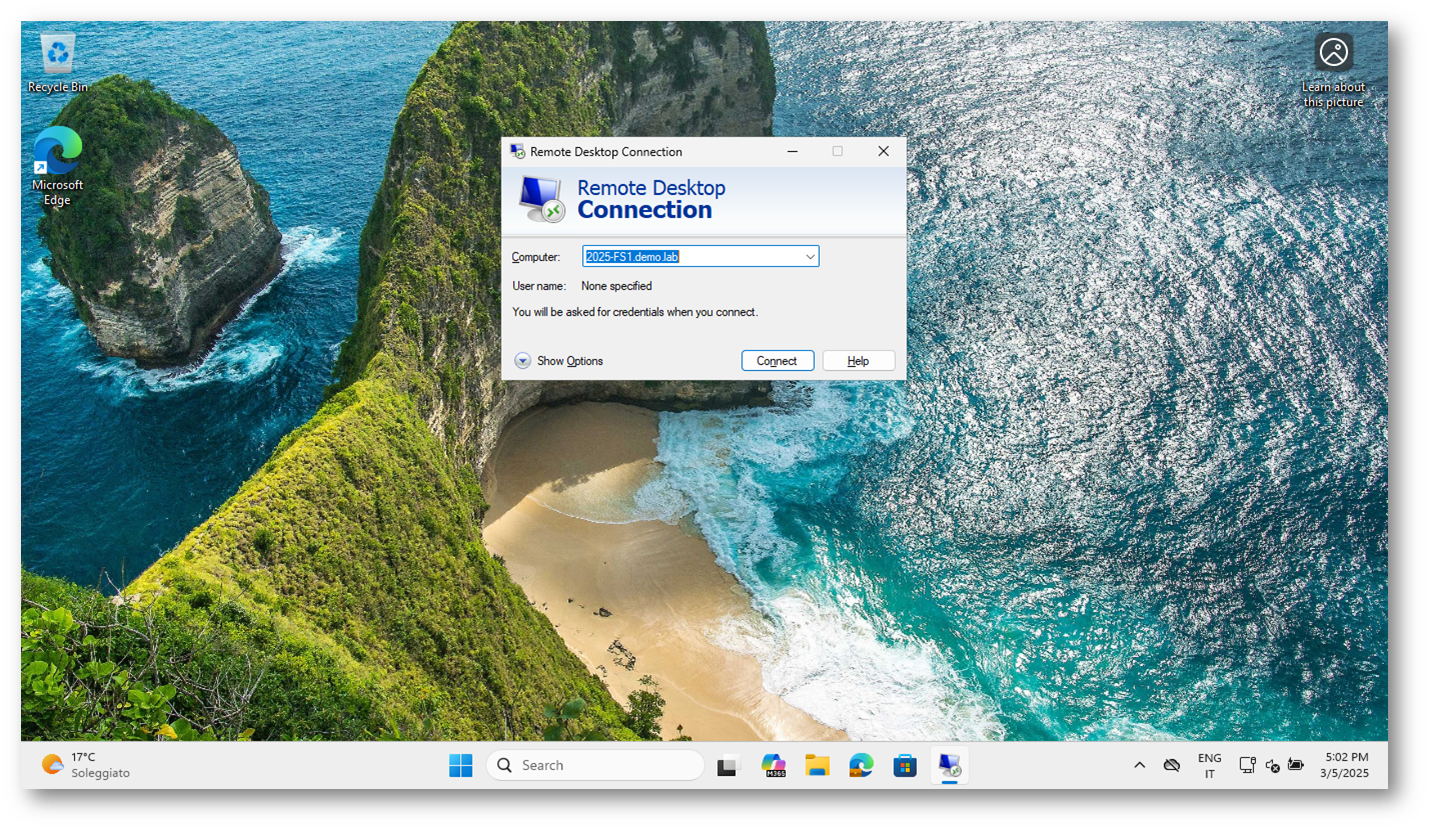Screen dimensions: 1430x831
Task: Switch the ENG IT input language
Action: (1209, 765)
